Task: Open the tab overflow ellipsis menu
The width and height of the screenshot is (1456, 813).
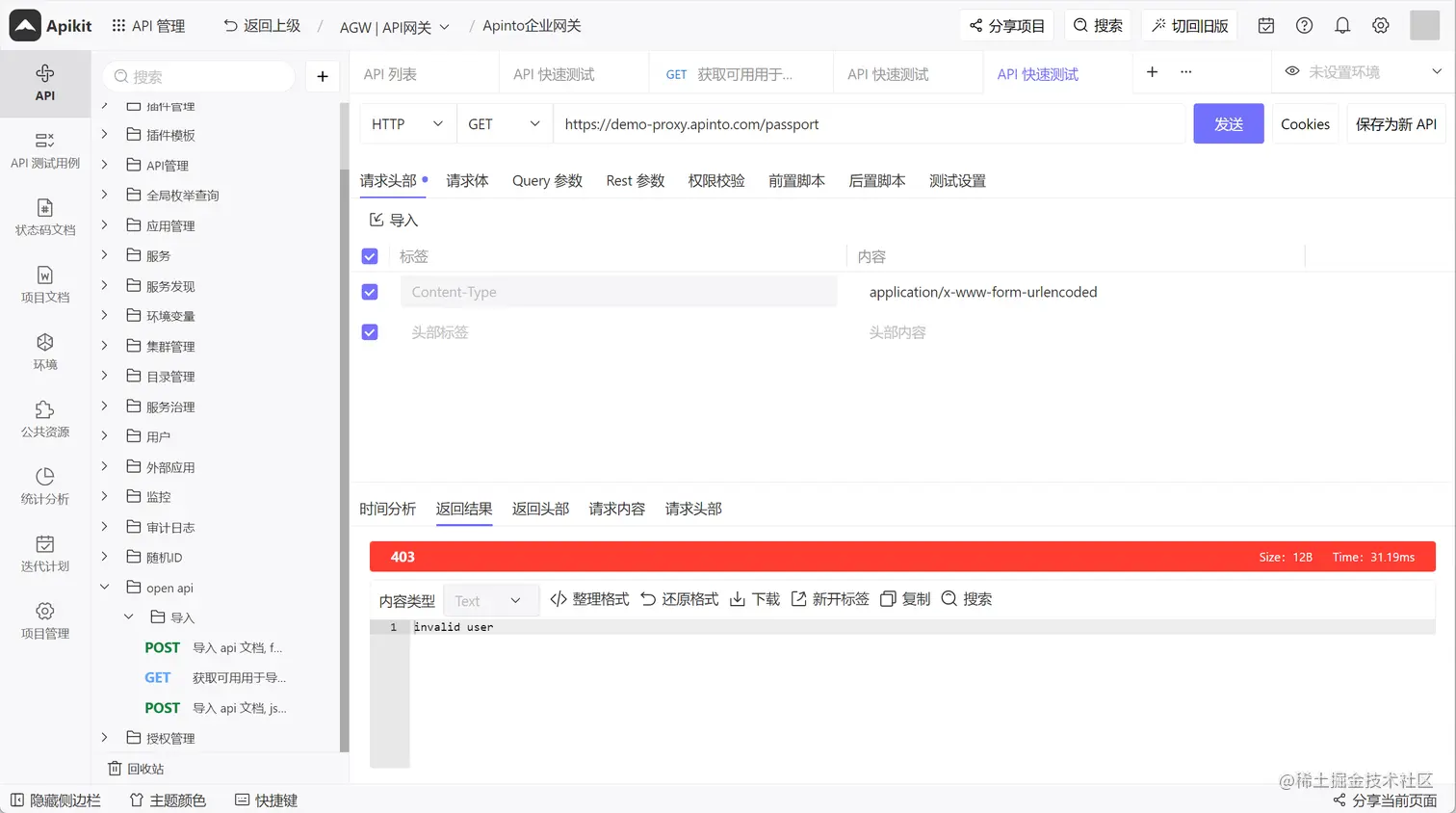Action: click(x=1186, y=72)
